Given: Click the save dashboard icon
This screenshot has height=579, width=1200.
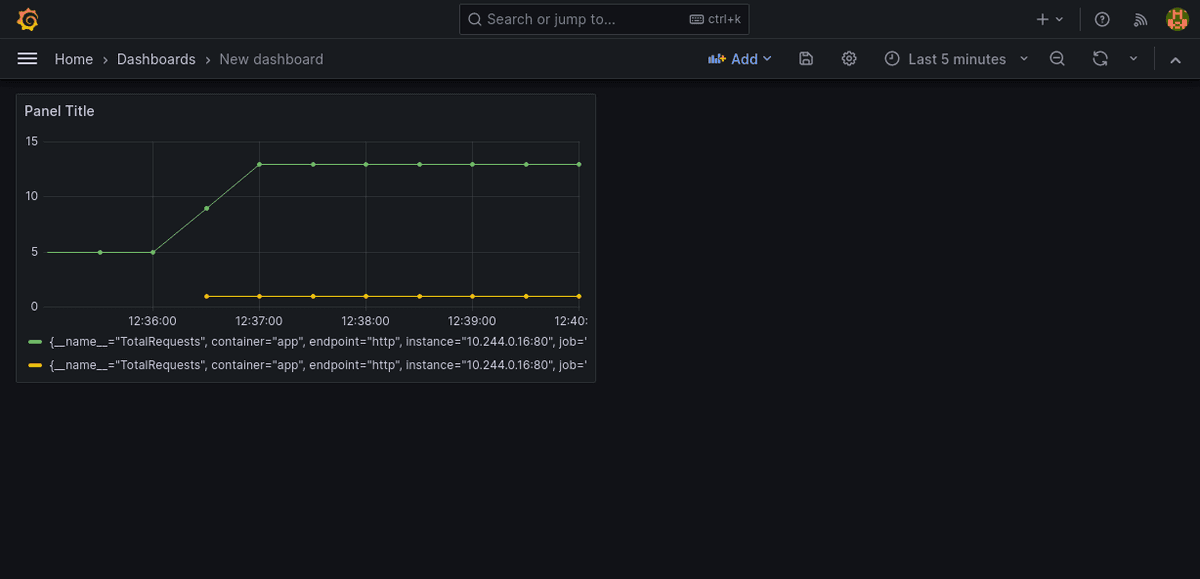Looking at the screenshot, I should coord(806,59).
